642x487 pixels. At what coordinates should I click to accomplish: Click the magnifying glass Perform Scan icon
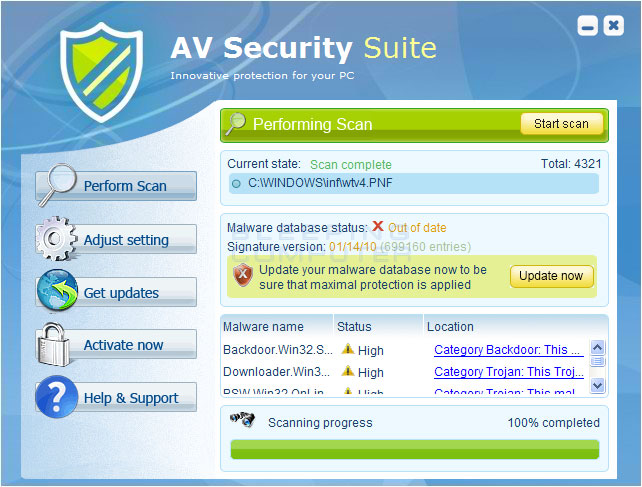point(58,183)
